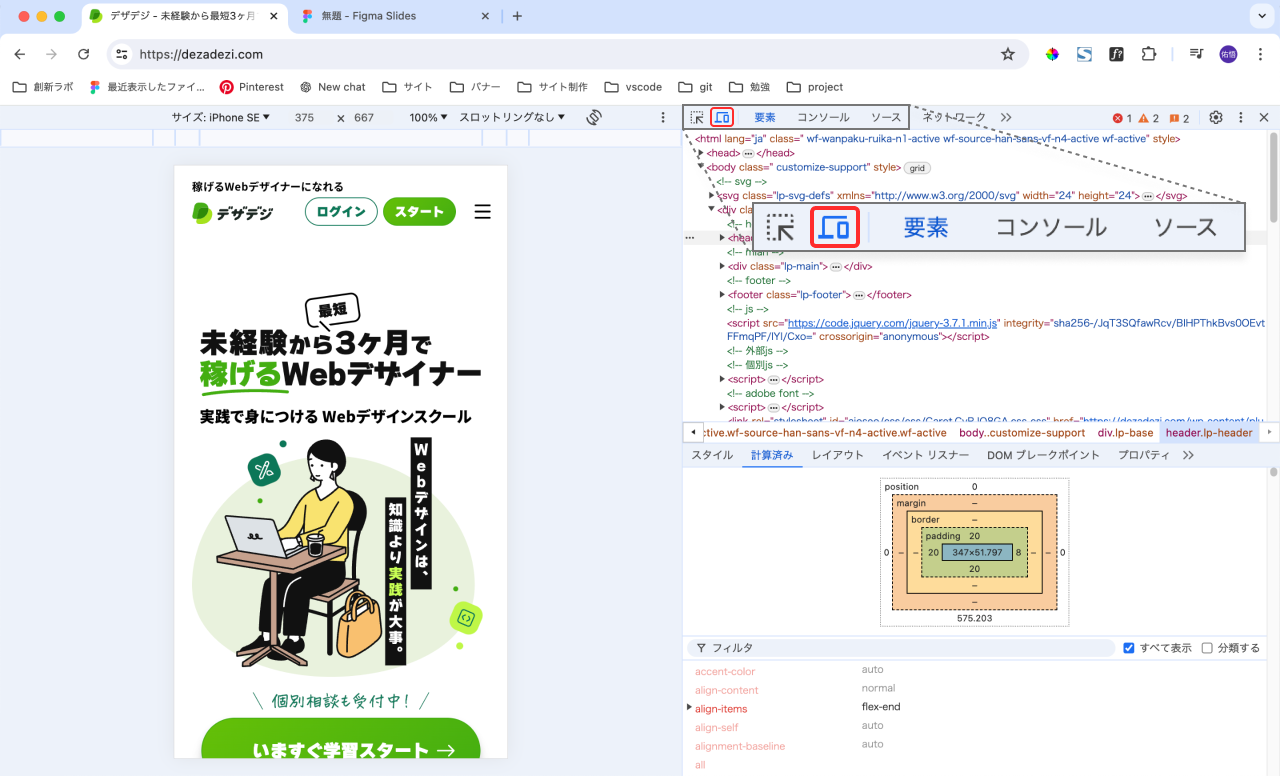Screen dimensions: 1280x776
Task: Open the page hamburger menu
Action: point(483,212)
